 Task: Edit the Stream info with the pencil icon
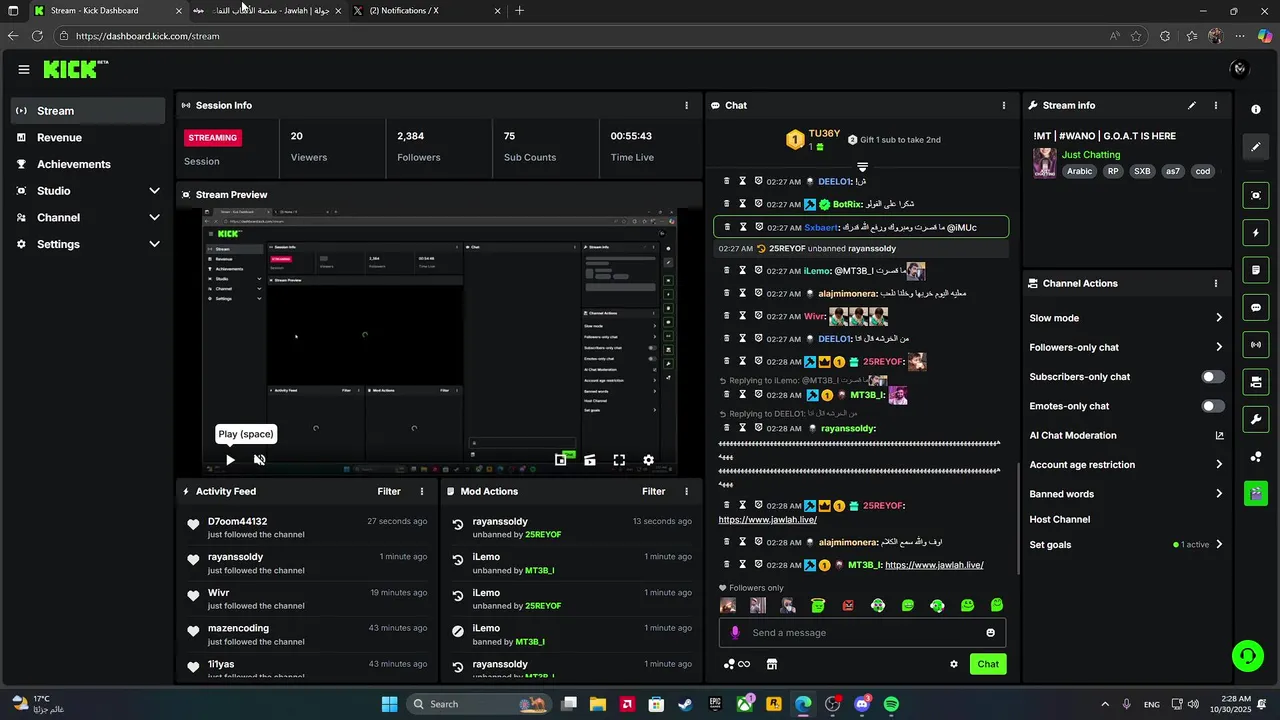[1191, 105]
